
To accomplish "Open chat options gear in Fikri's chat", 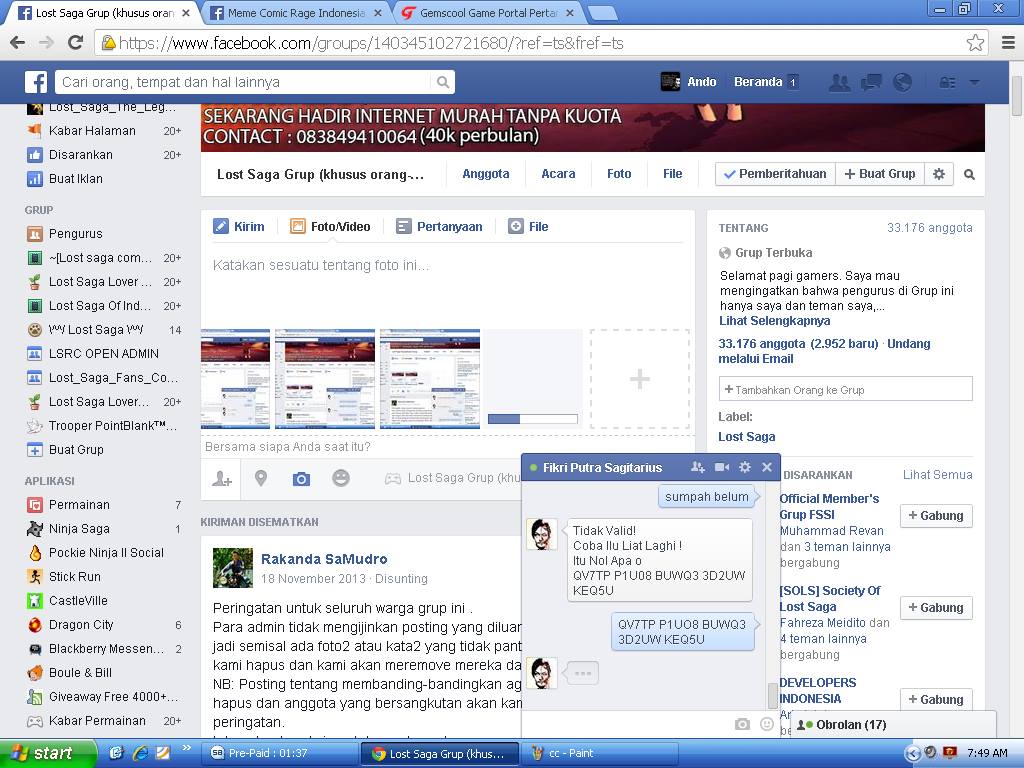I will 745,467.
